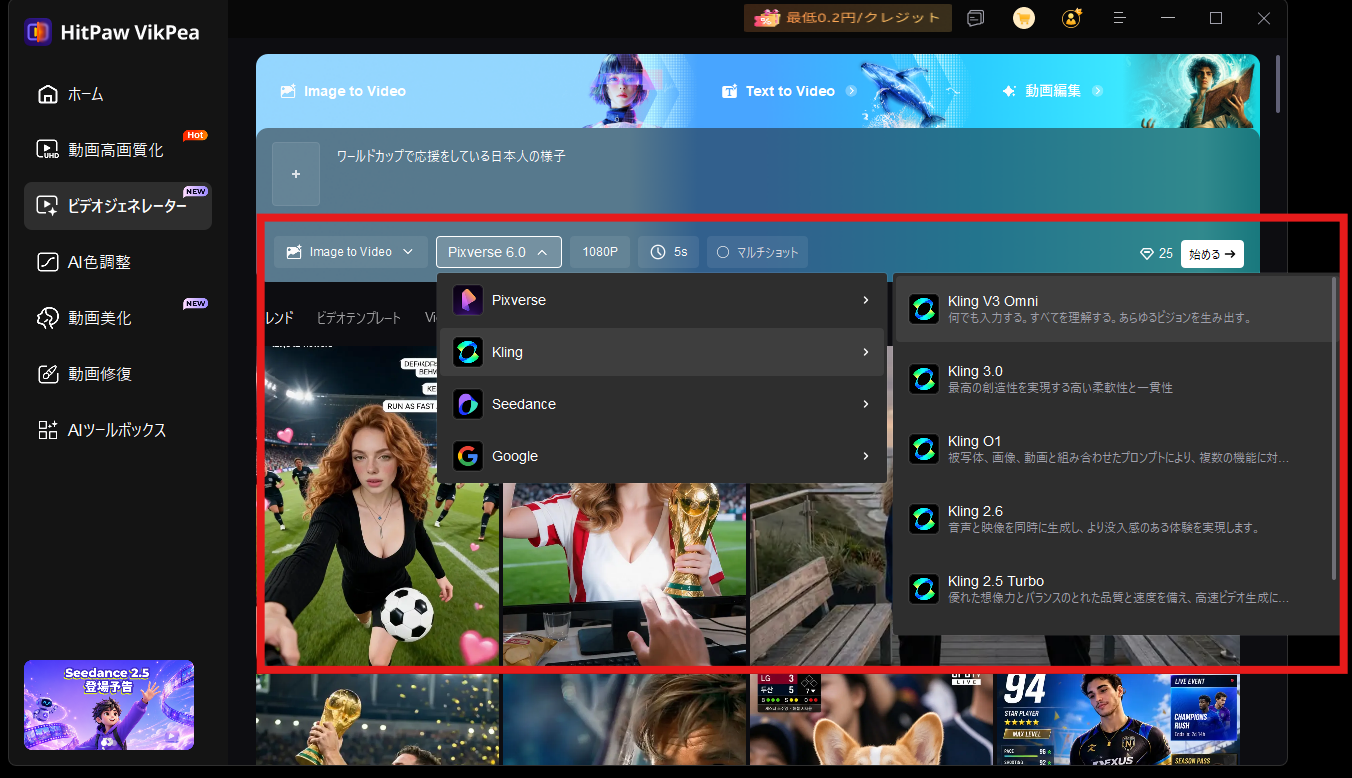Switch to the 動画編集 banner tab
Viewport: 1352px width, 778px height.
pos(1052,91)
